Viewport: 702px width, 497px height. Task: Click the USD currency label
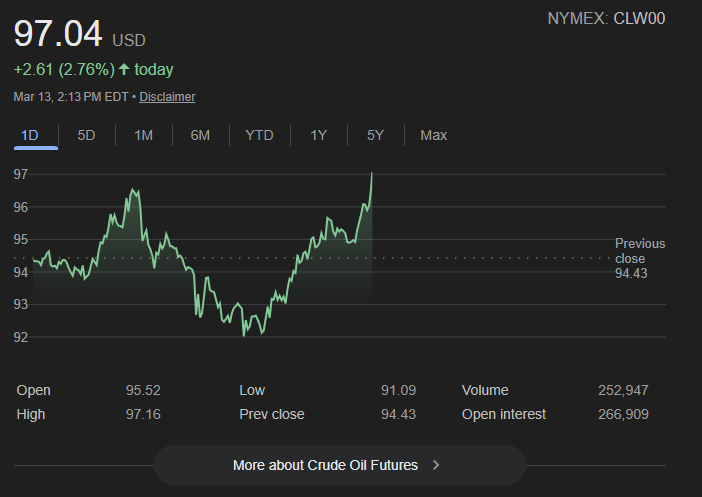point(129,41)
